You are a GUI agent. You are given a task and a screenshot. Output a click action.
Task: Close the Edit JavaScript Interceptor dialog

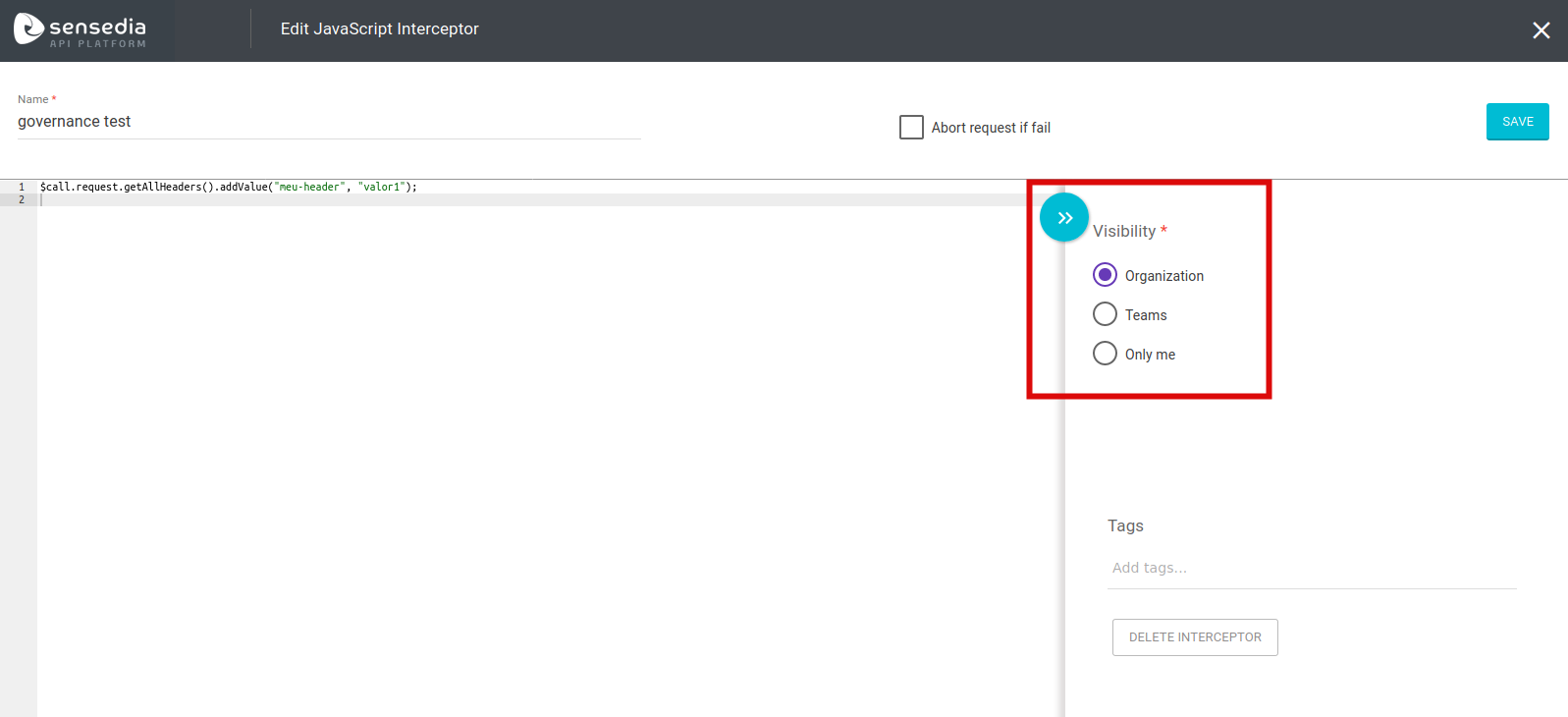click(x=1541, y=30)
